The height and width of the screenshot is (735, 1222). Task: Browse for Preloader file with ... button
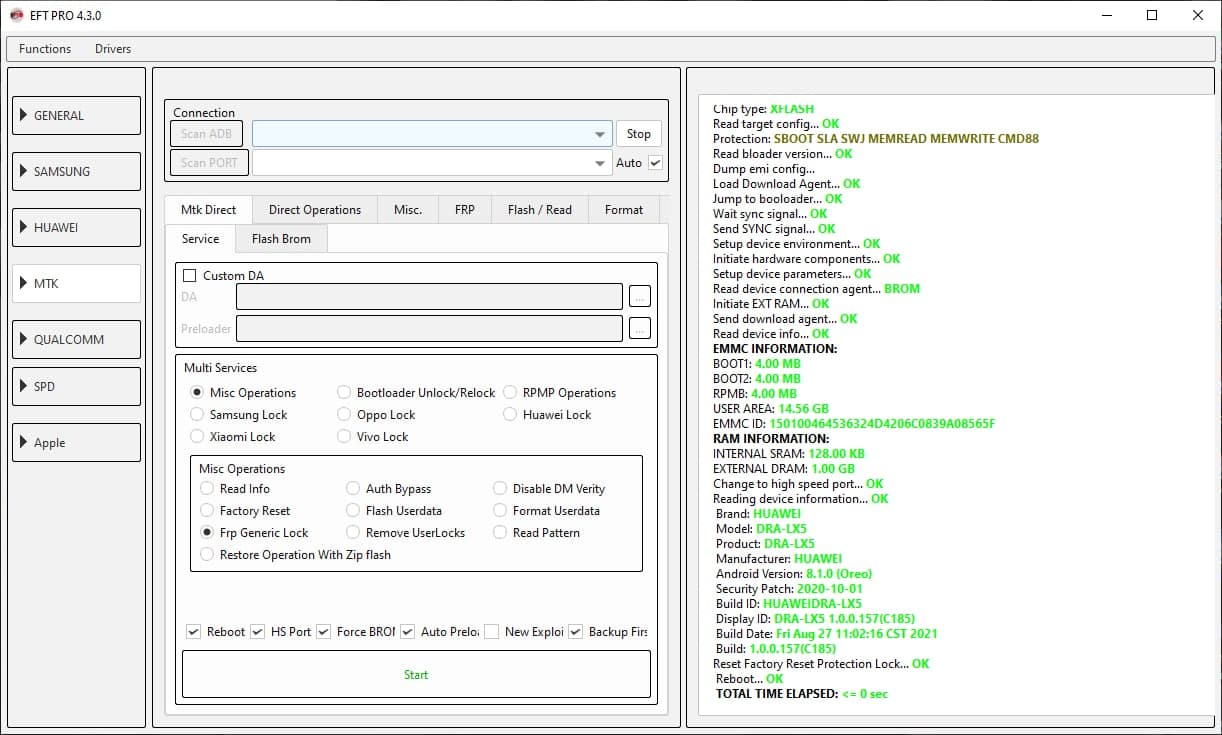(640, 328)
